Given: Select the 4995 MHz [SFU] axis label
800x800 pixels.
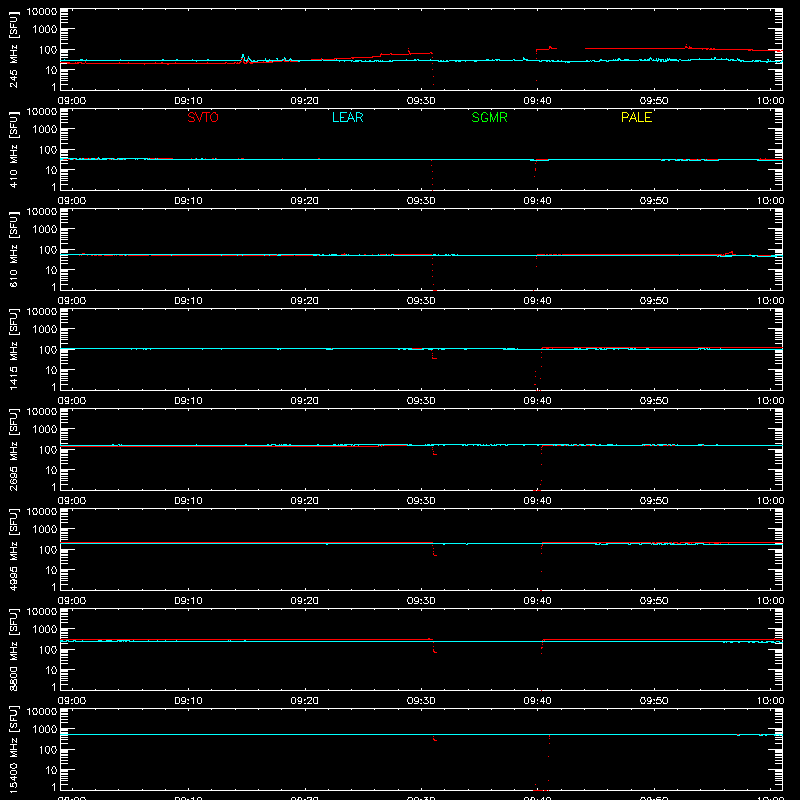Looking at the screenshot, I should [14, 549].
